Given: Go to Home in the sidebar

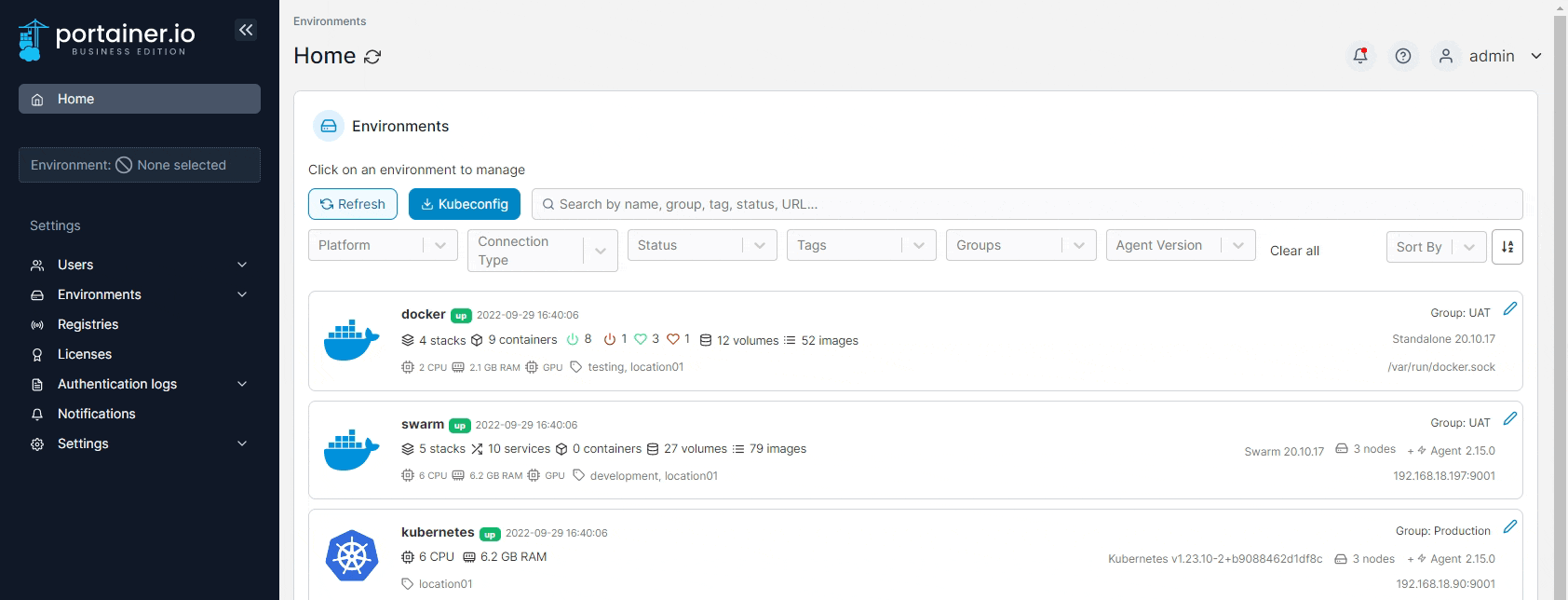Looking at the screenshot, I should click(140, 99).
